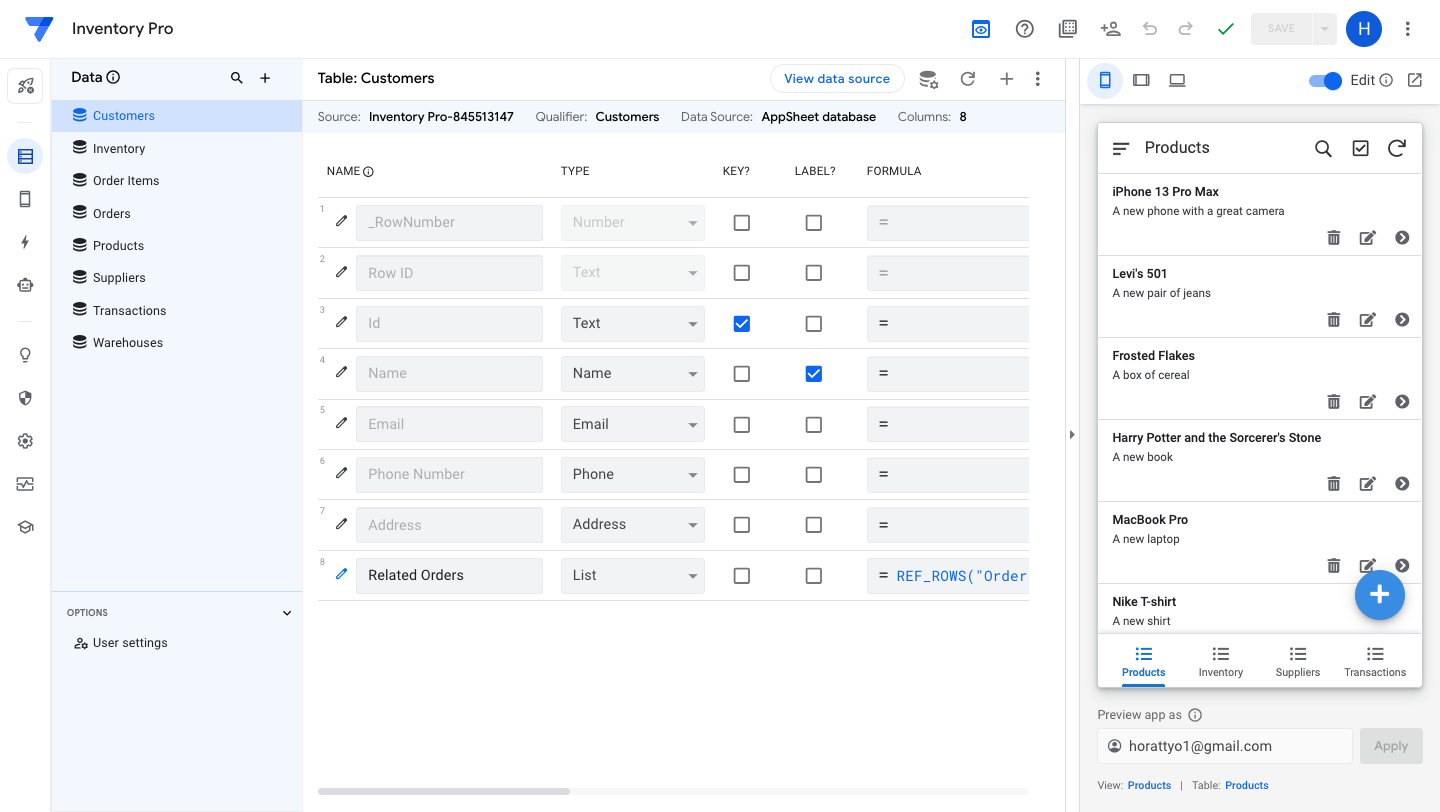Turn off the preview Edit toggle

[1325, 80]
